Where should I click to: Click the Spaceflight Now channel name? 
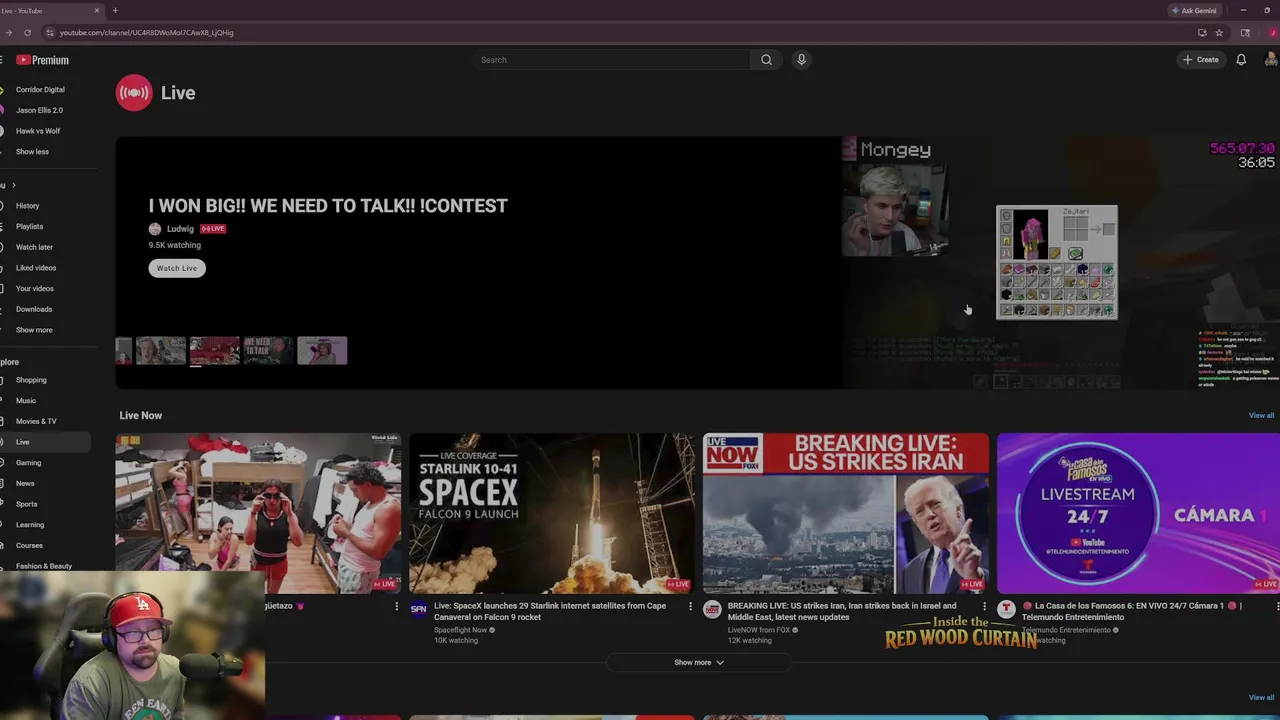tap(460, 630)
